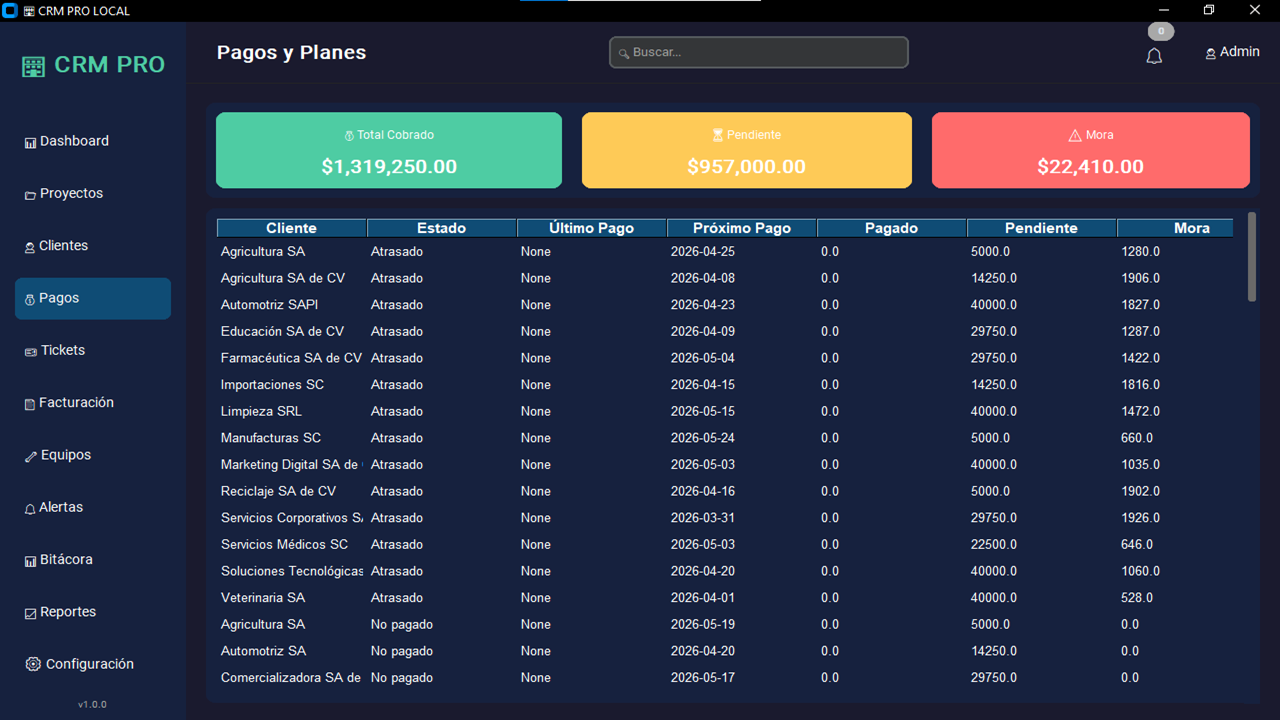This screenshot has height=720, width=1280.
Task: Click the Equipos tool icon in sidebar
Action: point(30,456)
